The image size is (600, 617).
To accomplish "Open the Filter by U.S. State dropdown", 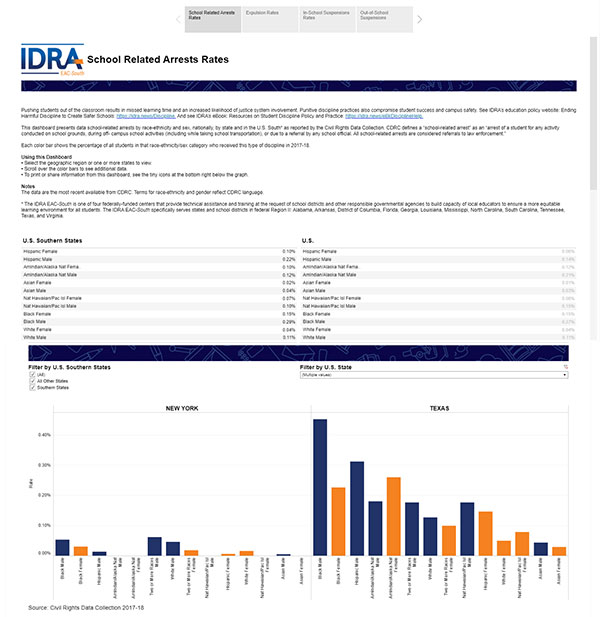I will [433, 375].
